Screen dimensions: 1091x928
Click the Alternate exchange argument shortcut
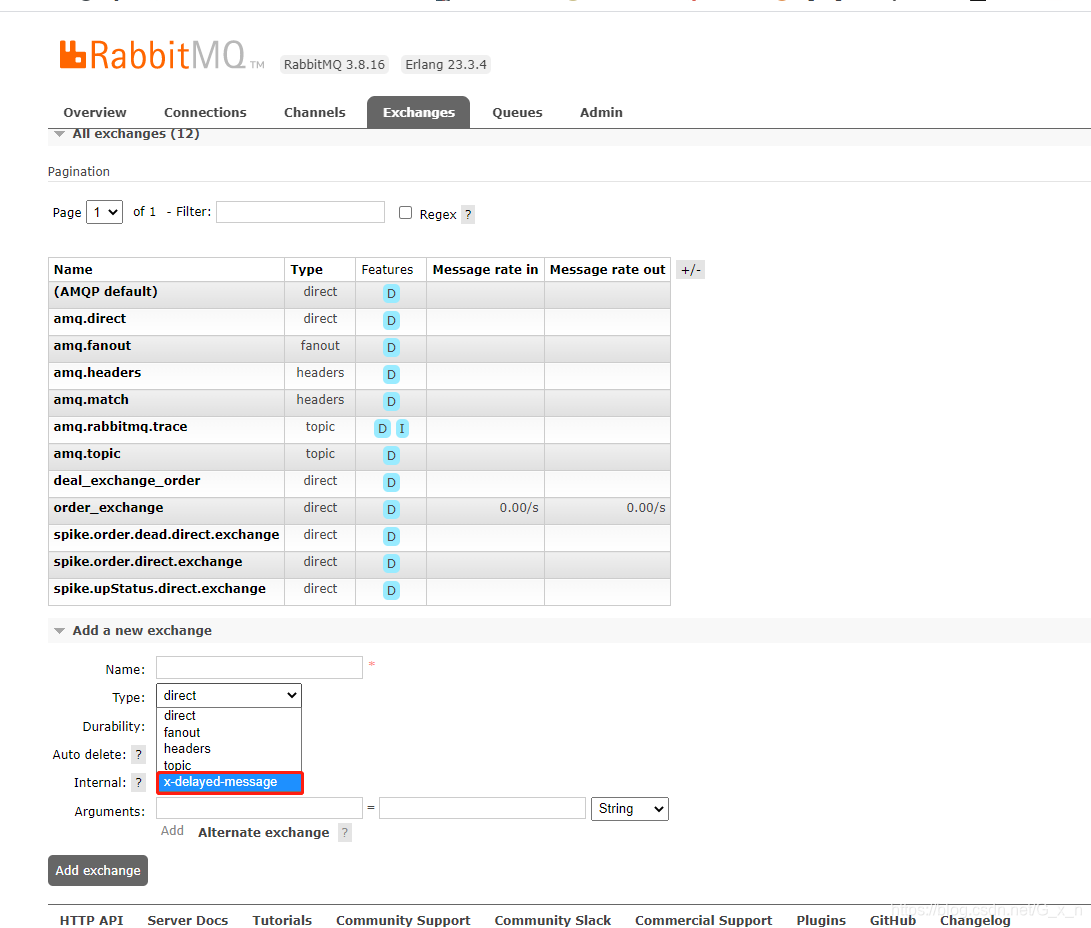coord(264,833)
